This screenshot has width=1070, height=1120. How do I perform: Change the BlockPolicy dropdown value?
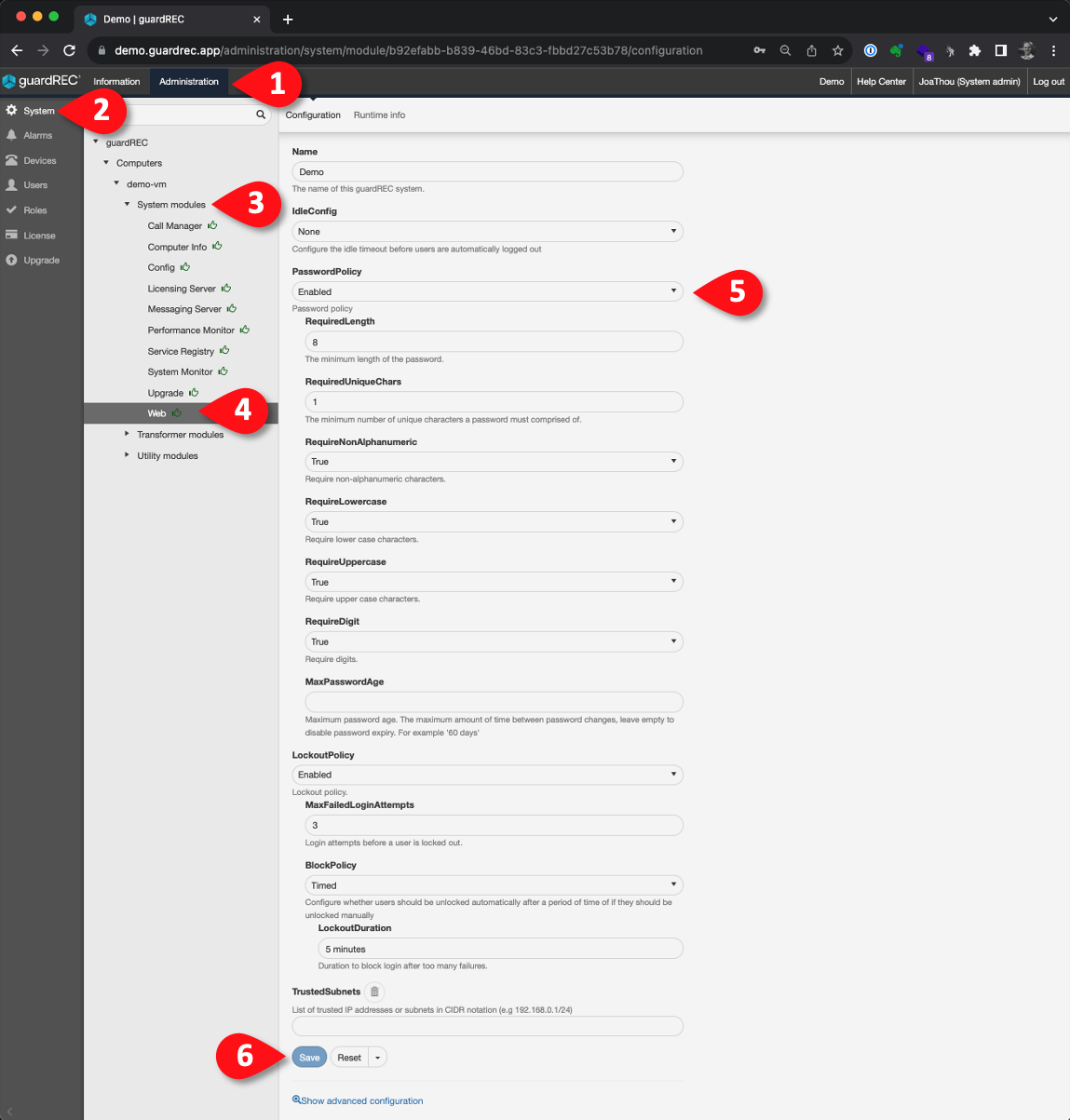[494, 885]
